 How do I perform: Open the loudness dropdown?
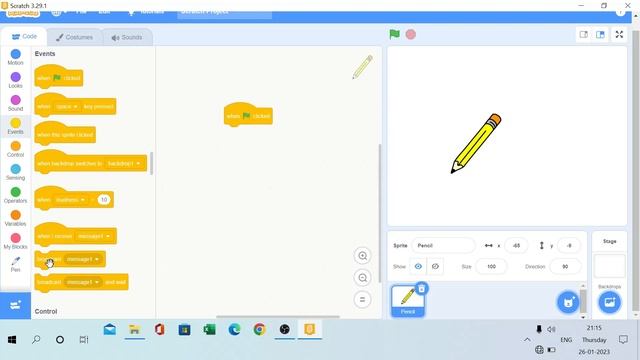[70, 200]
